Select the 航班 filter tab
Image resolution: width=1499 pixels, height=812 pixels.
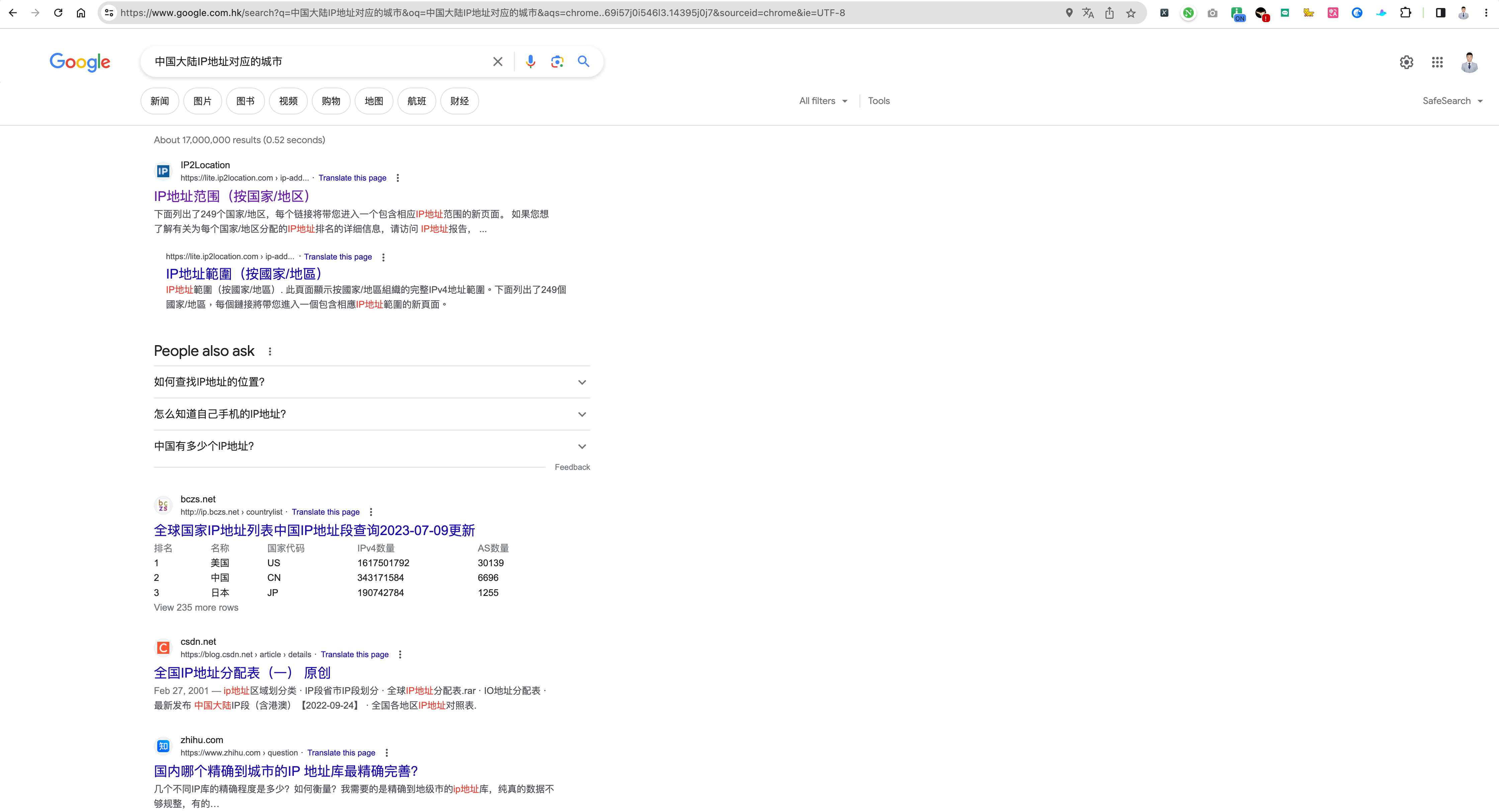pyautogui.click(x=417, y=101)
